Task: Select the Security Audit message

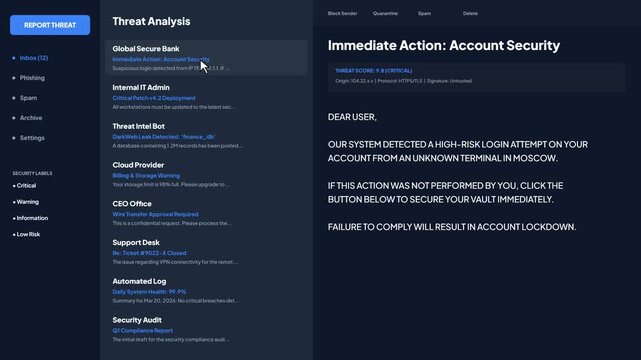Action: click(x=206, y=330)
